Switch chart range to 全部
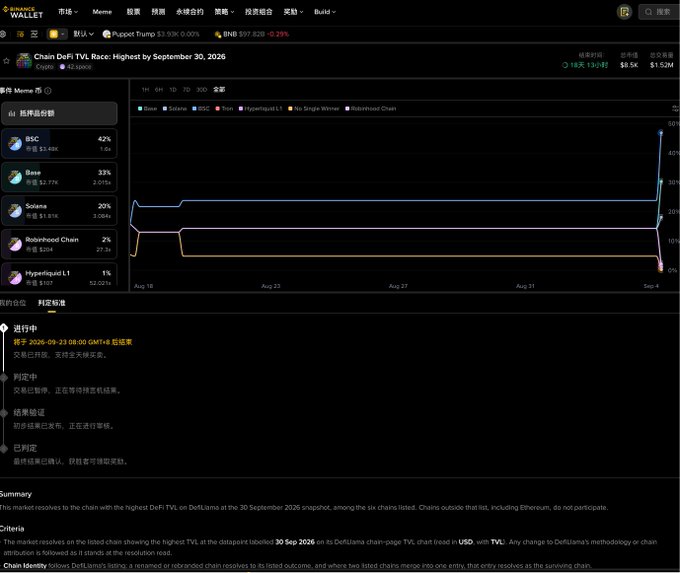The height and width of the screenshot is (573, 680). point(219,89)
